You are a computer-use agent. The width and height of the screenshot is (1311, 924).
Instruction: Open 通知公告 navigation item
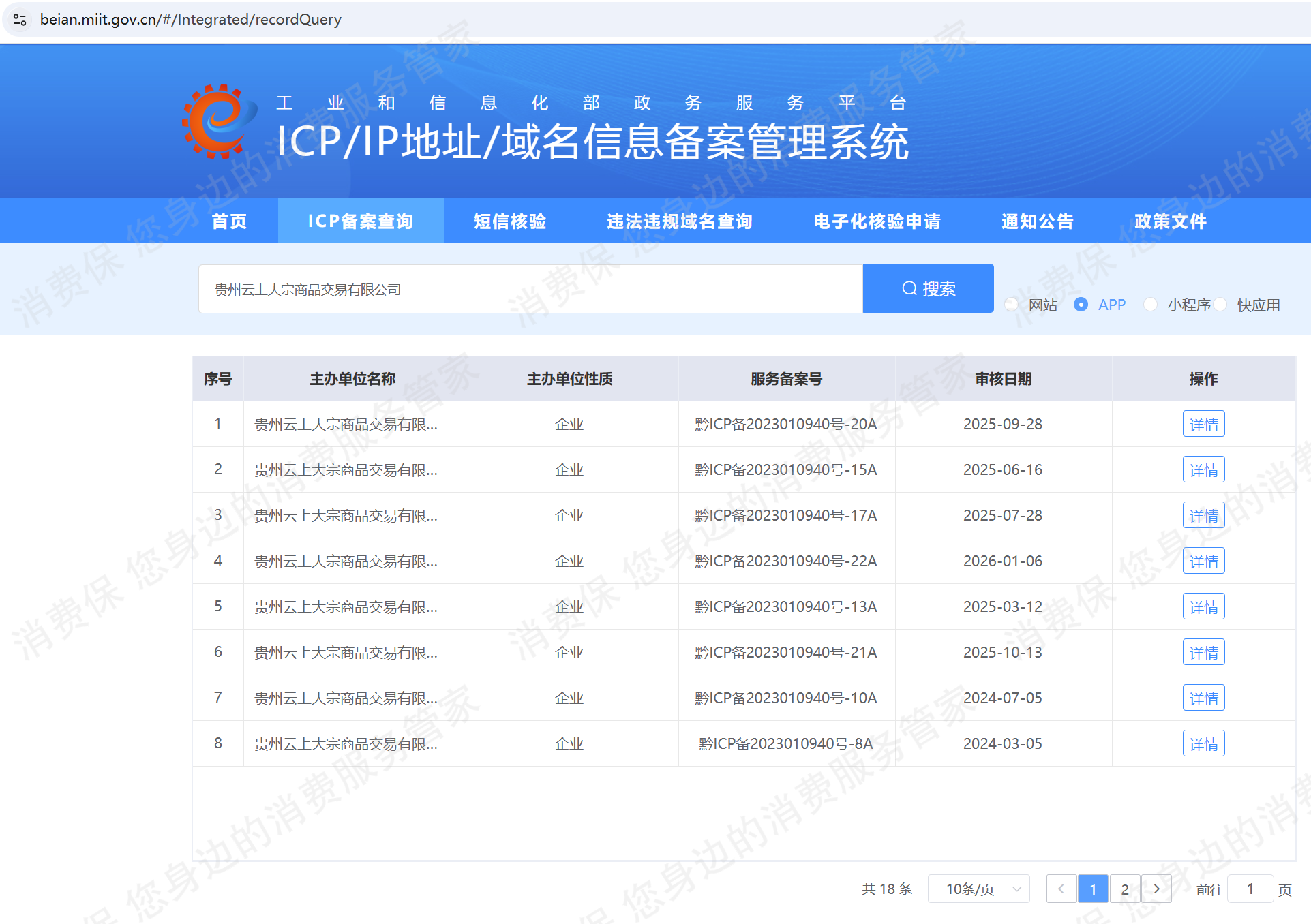(x=1037, y=221)
